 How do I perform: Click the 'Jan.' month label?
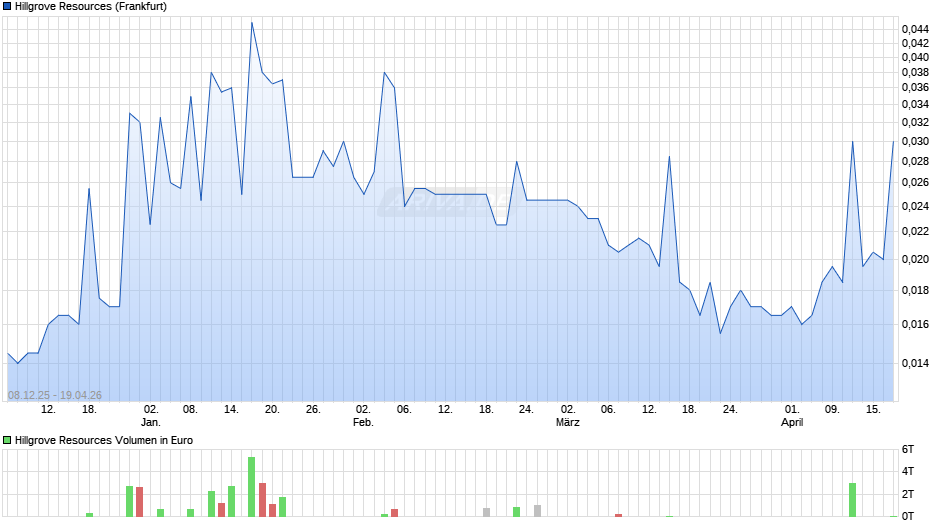click(150, 422)
